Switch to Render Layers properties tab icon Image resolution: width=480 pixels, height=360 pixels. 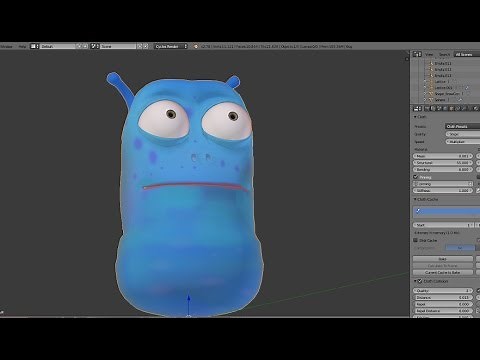(433, 109)
